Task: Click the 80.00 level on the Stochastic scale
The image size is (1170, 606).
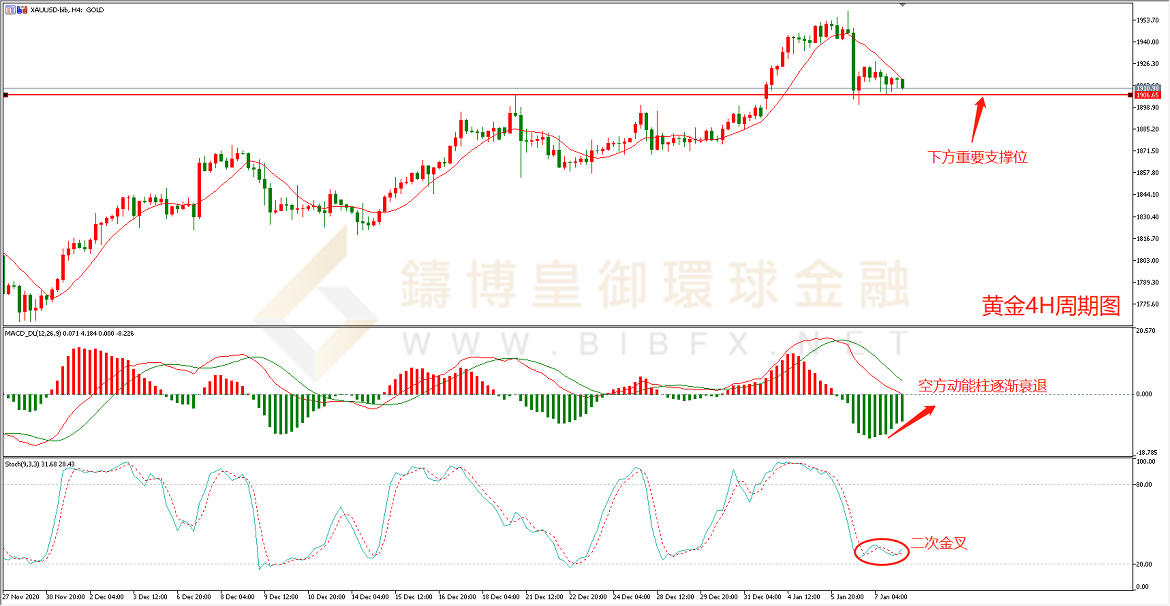Action: click(1146, 484)
